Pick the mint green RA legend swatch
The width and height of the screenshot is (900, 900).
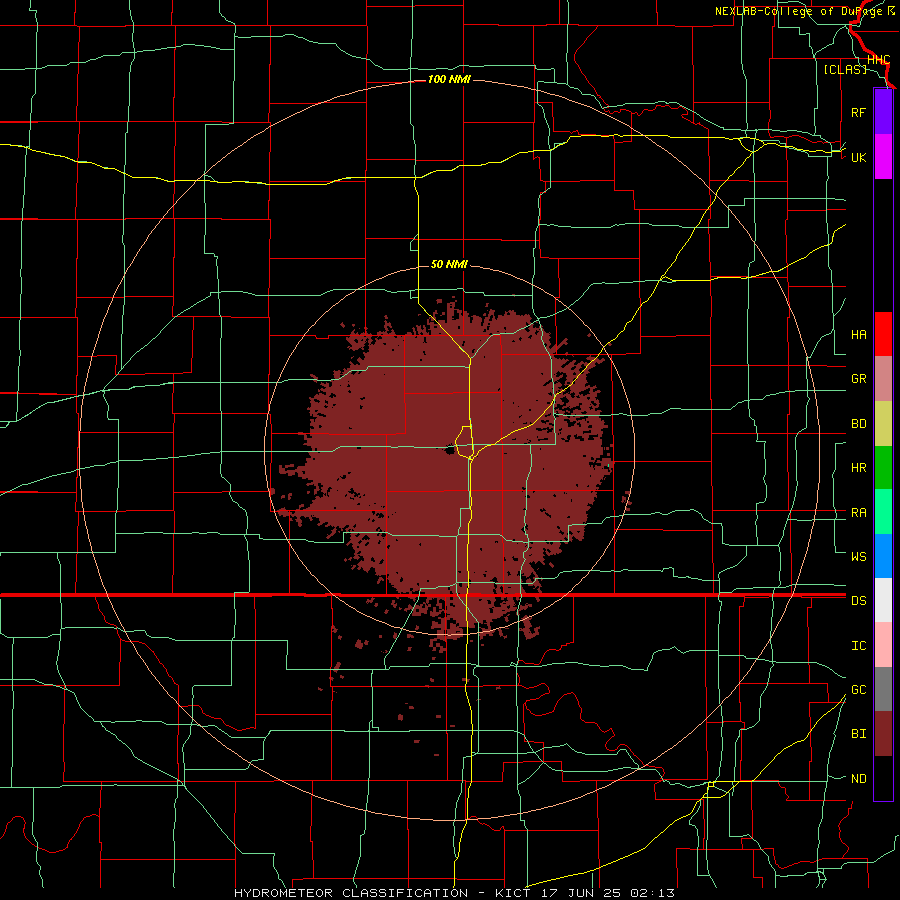(883, 512)
